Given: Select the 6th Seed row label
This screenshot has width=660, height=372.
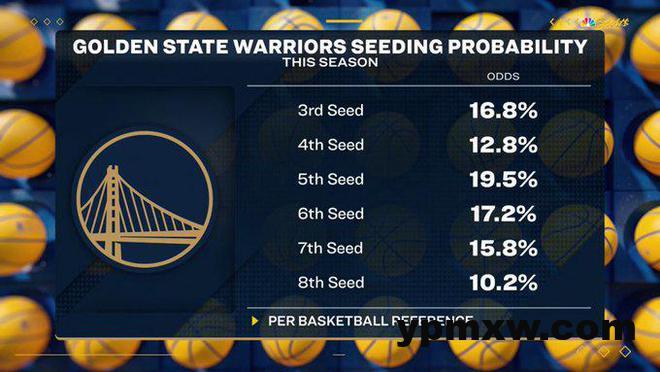Looking at the screenshot, I should point(330,214).
